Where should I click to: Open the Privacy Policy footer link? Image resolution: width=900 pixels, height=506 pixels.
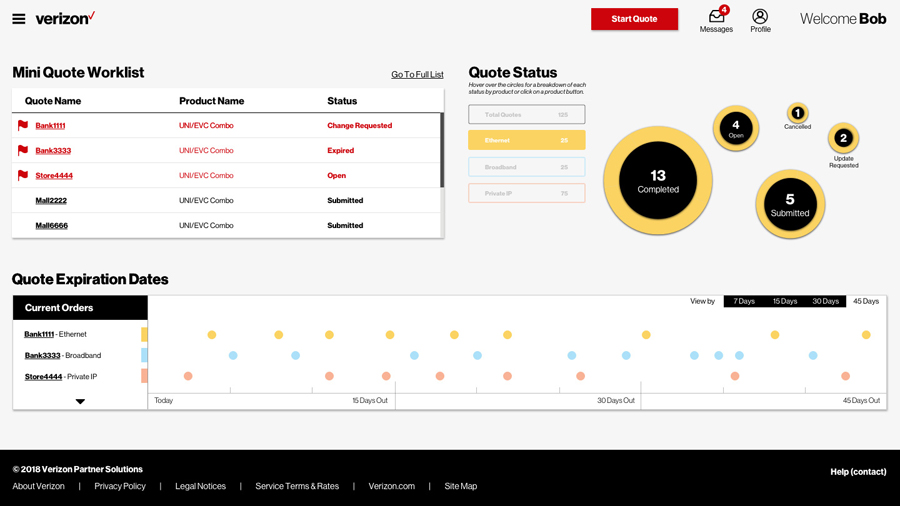[120, 486]
